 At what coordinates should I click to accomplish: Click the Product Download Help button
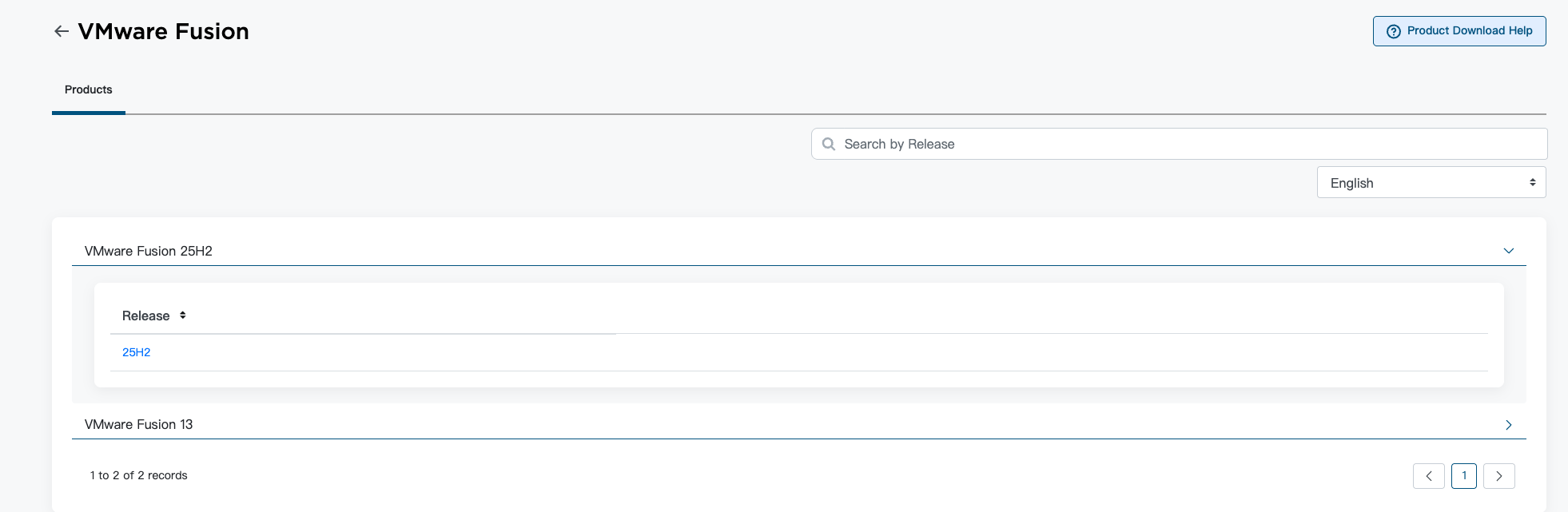pyautogui.click(x=1459, y=31)
